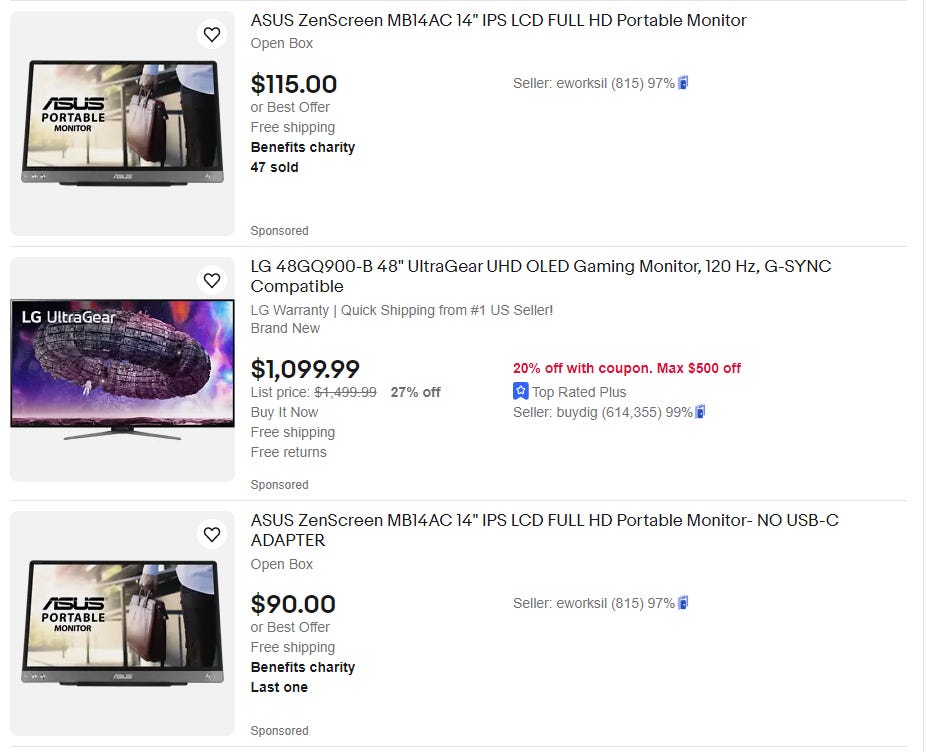Screen dimensions: 939x752
Task: Click the 20% off with coupon text
Action: 626,368
